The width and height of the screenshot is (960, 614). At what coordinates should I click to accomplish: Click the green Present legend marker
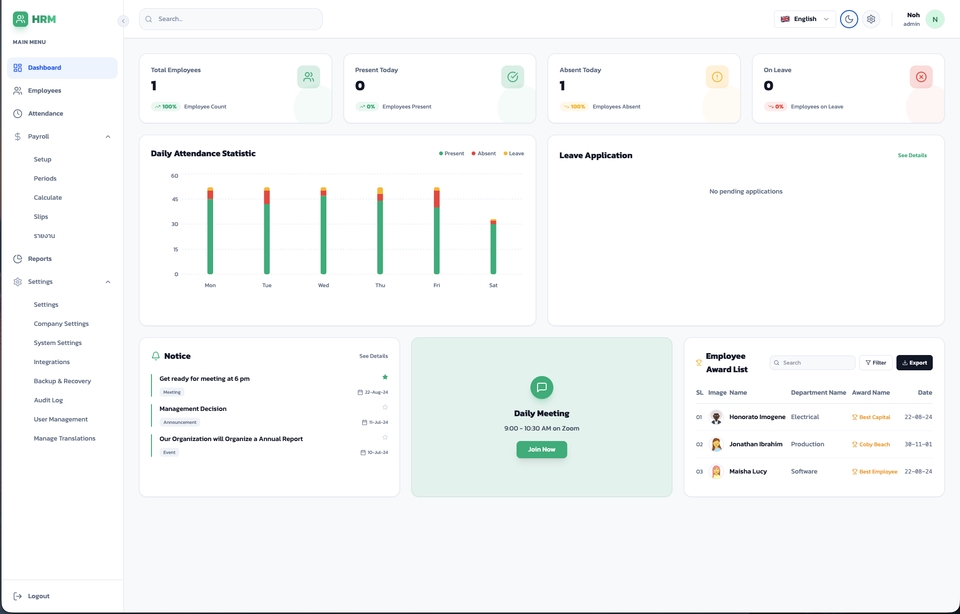pos(441,154)
